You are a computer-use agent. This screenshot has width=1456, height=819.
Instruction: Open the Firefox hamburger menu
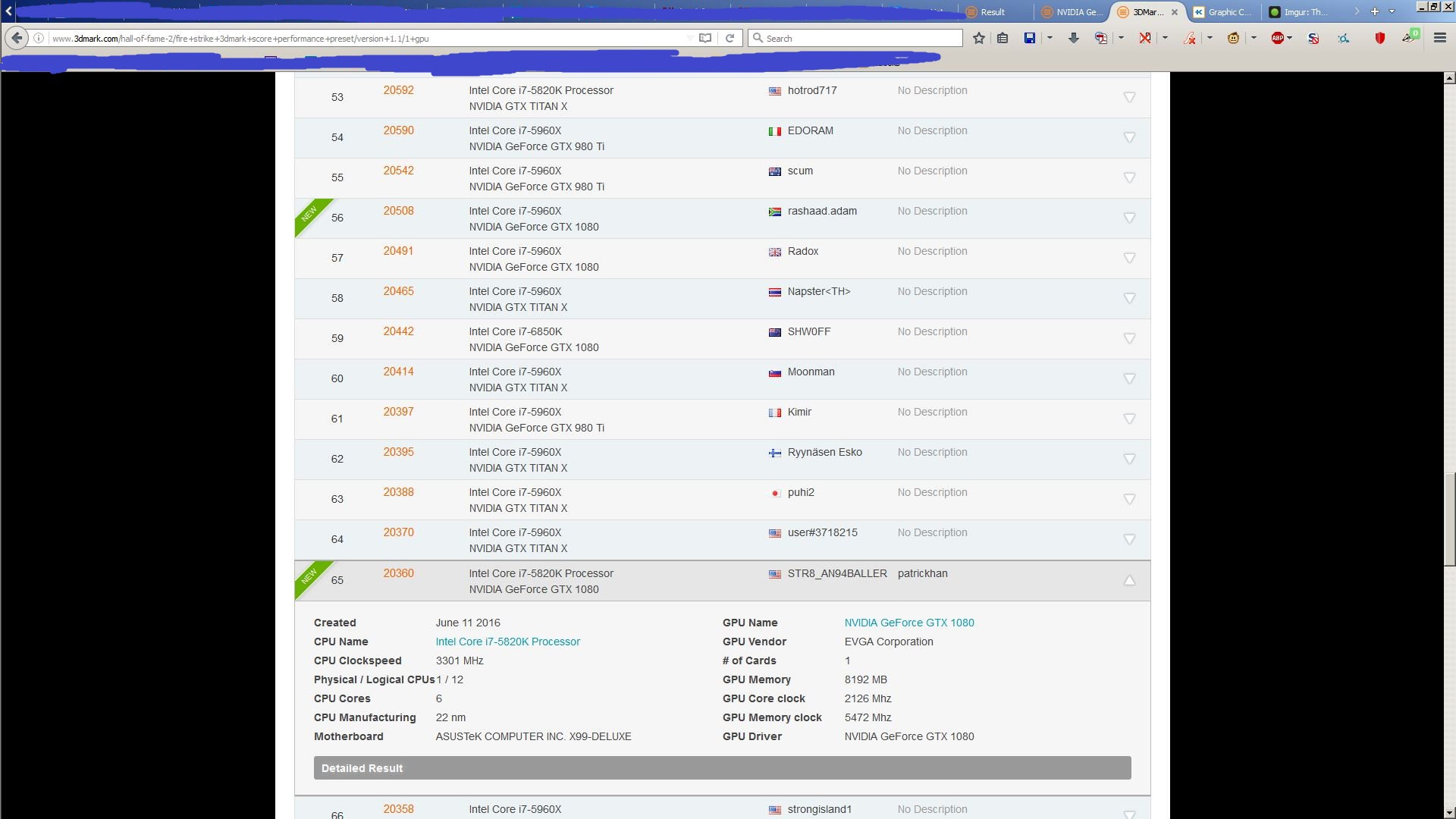(1440, 38)
